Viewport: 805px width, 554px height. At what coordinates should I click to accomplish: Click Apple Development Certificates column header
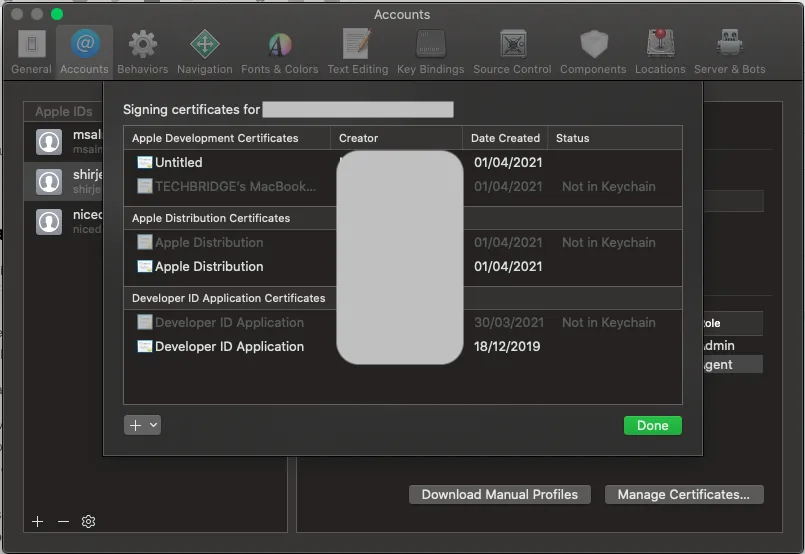[x=227, y=138]
